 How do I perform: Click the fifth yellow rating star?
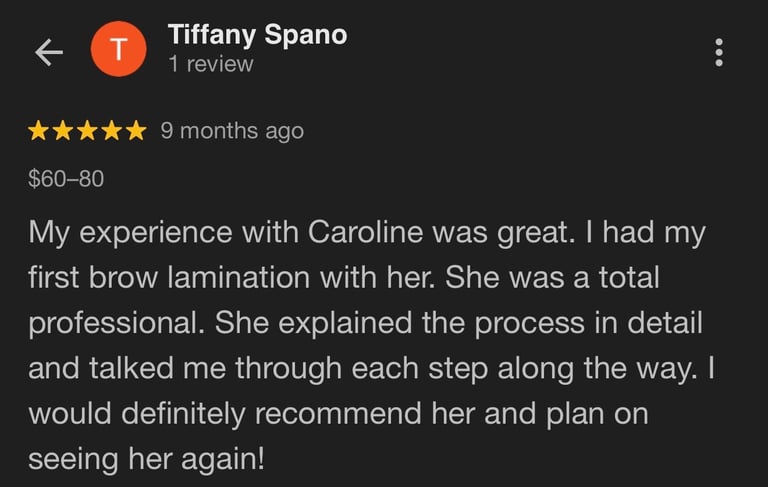(x=136, y=131)
